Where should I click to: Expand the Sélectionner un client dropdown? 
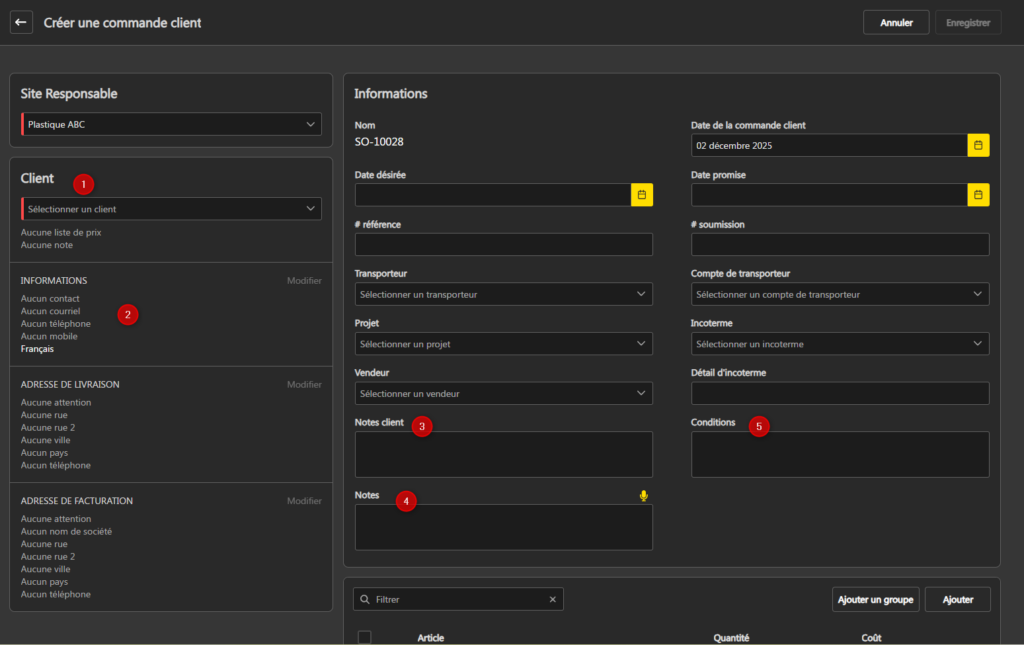[171, 209]
